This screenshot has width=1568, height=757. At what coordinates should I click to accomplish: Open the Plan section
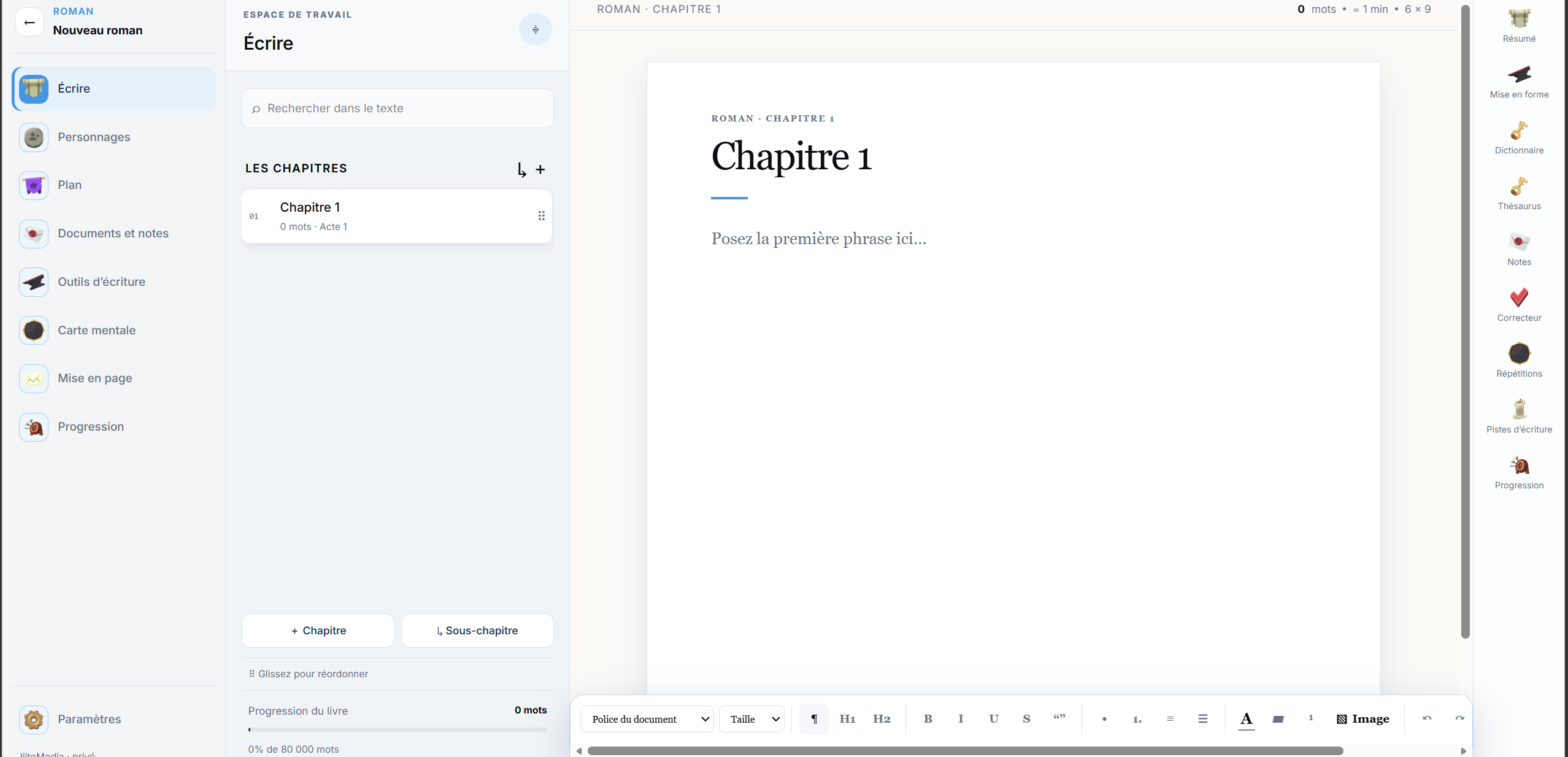[114, 185]
